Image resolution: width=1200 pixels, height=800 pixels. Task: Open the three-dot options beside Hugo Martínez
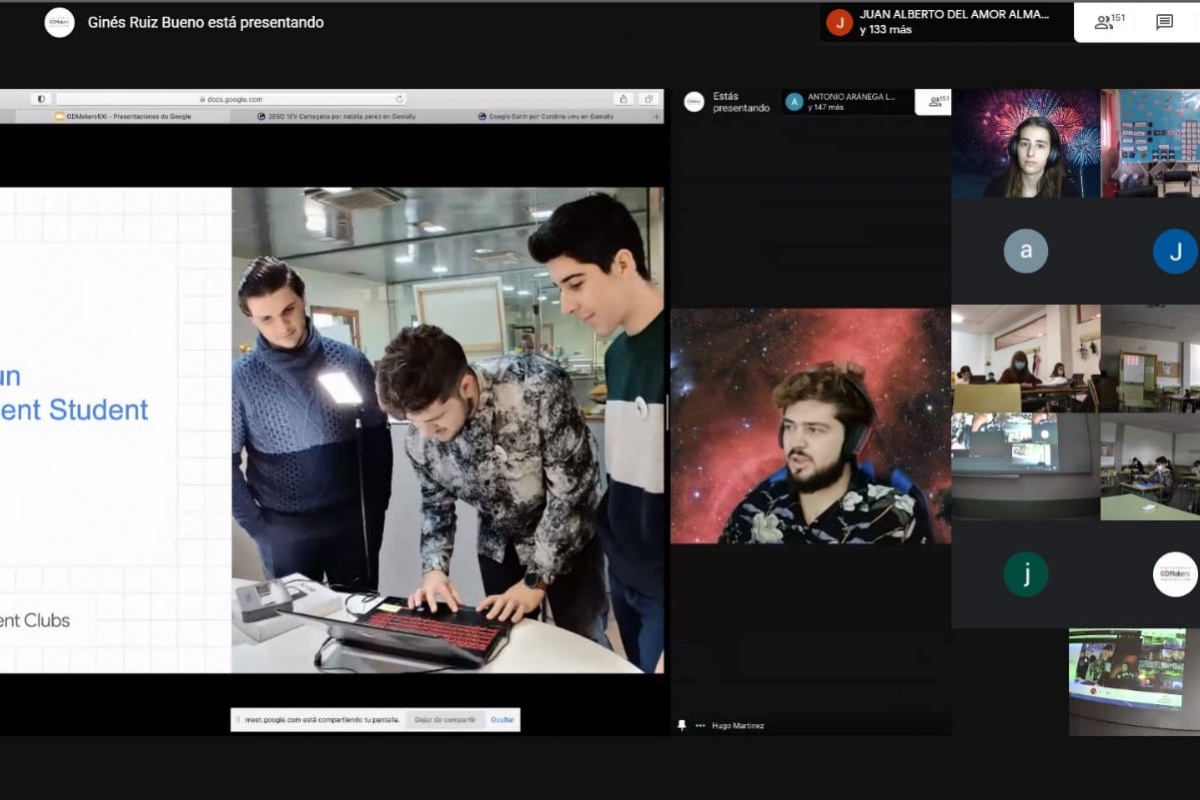click(701, 725)
